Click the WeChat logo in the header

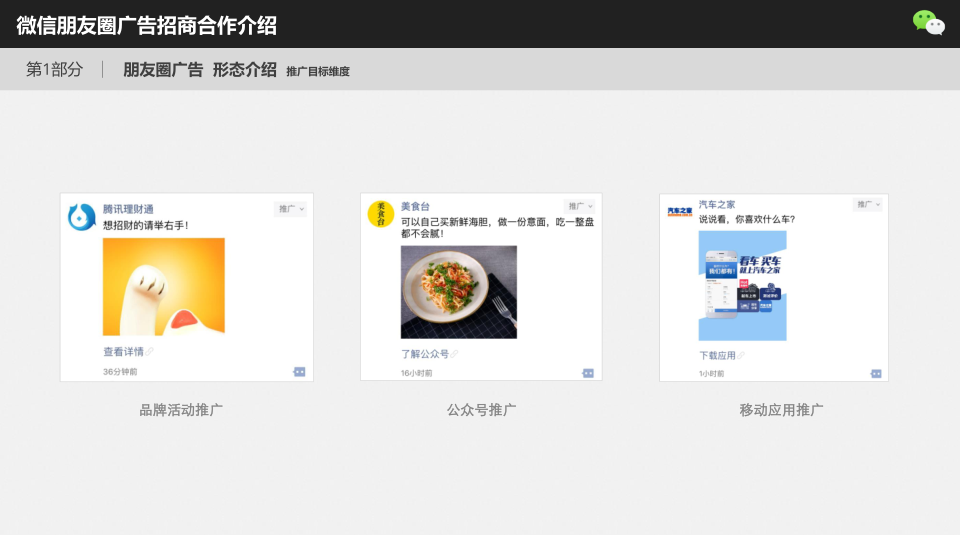click(x=928, y=23)
